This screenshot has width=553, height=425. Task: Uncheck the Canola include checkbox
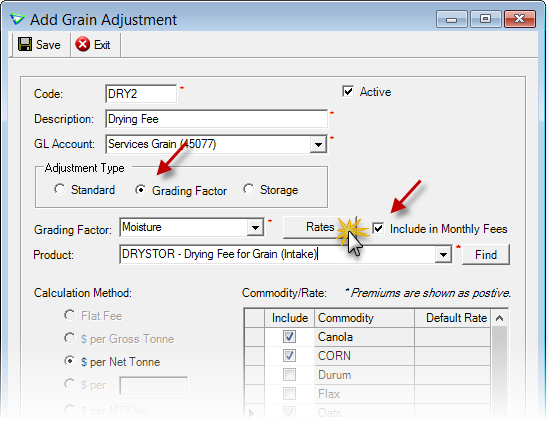pyautogui.click(x=289, y=337)
